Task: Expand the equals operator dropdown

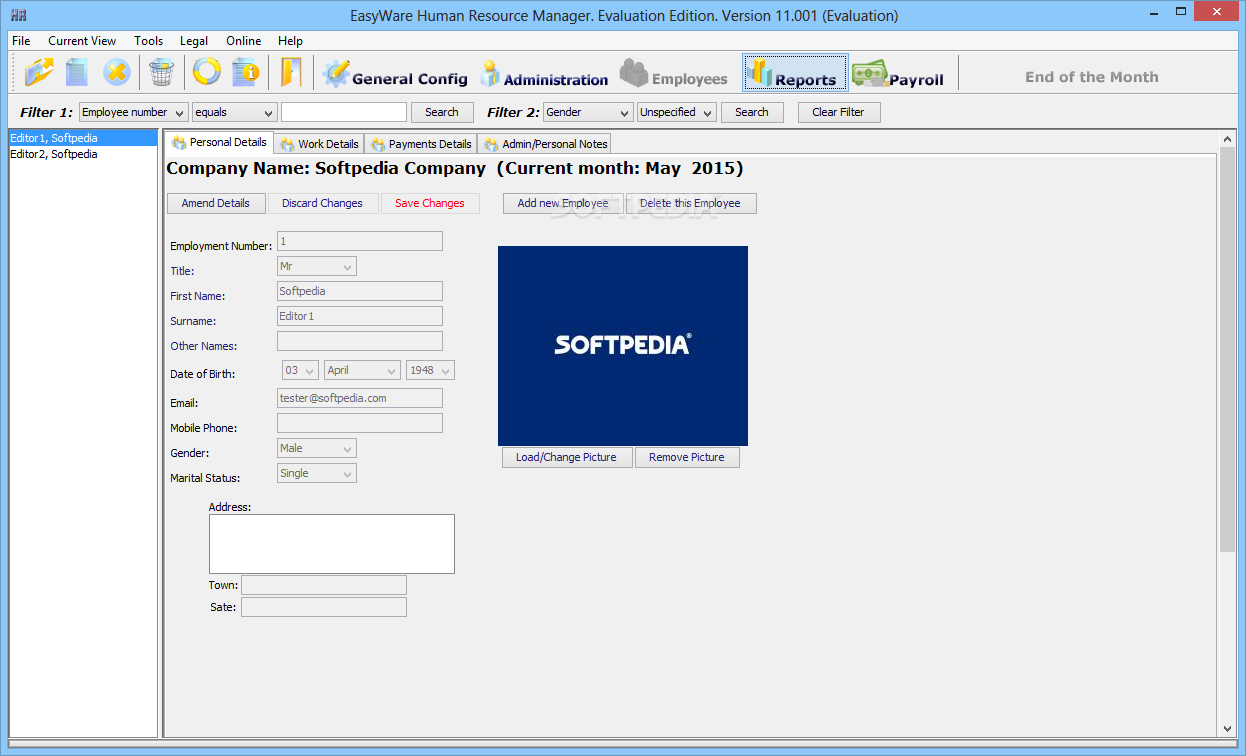Action: [234, 112]
